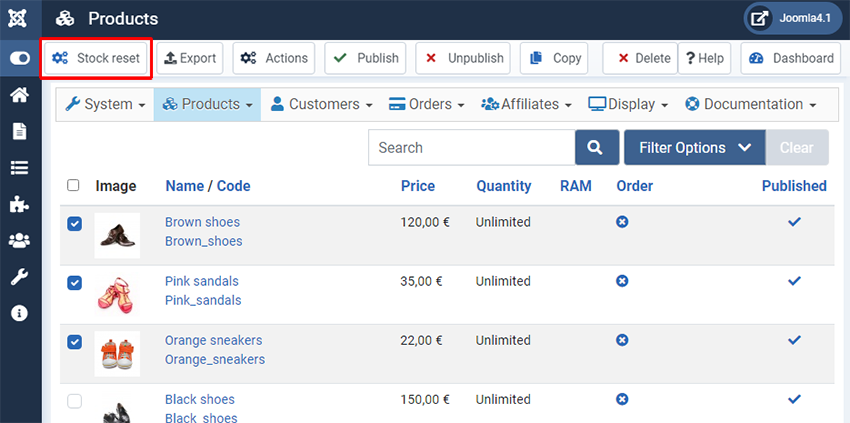Uncheck the Brown shoes checkbox
This screenshot has height=423, width=850.
pos(74,224)
